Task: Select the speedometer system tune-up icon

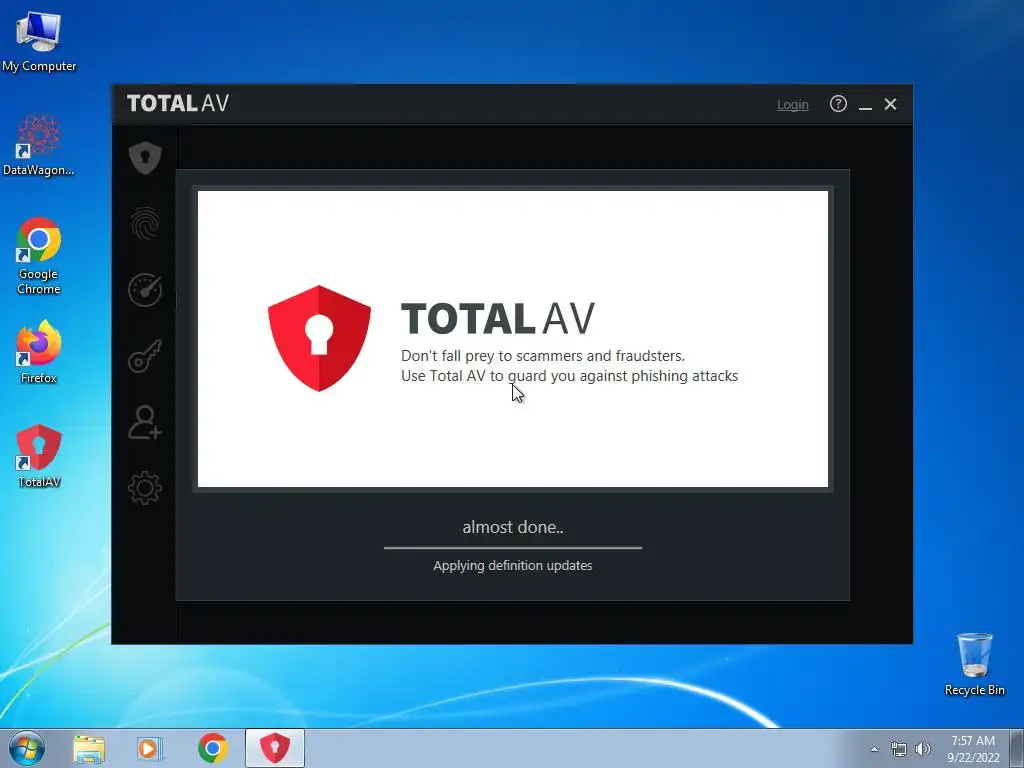Action: tap(145, 290)
